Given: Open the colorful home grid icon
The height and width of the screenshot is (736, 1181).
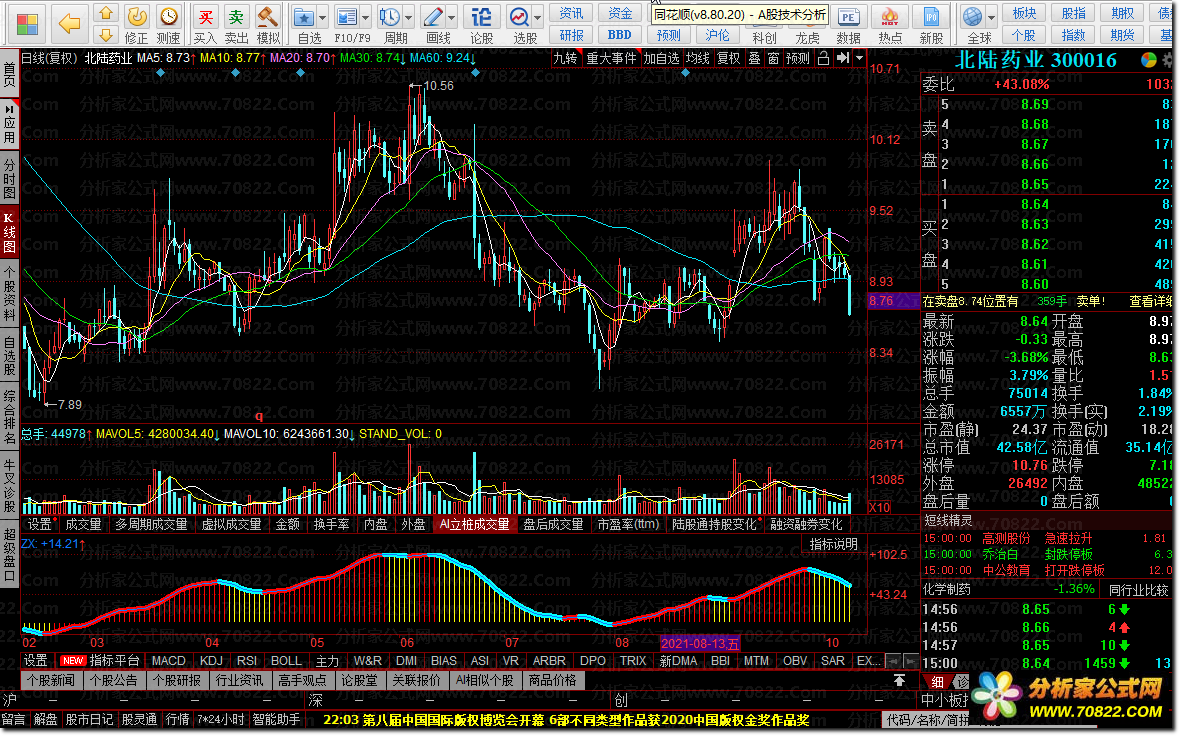Looking at the screenshot, I should tap(27, 23).
